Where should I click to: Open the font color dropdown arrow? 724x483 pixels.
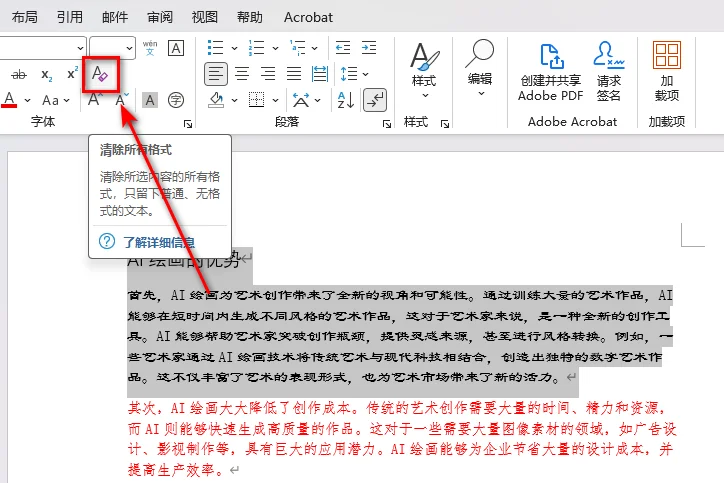[x=27, y=100]
